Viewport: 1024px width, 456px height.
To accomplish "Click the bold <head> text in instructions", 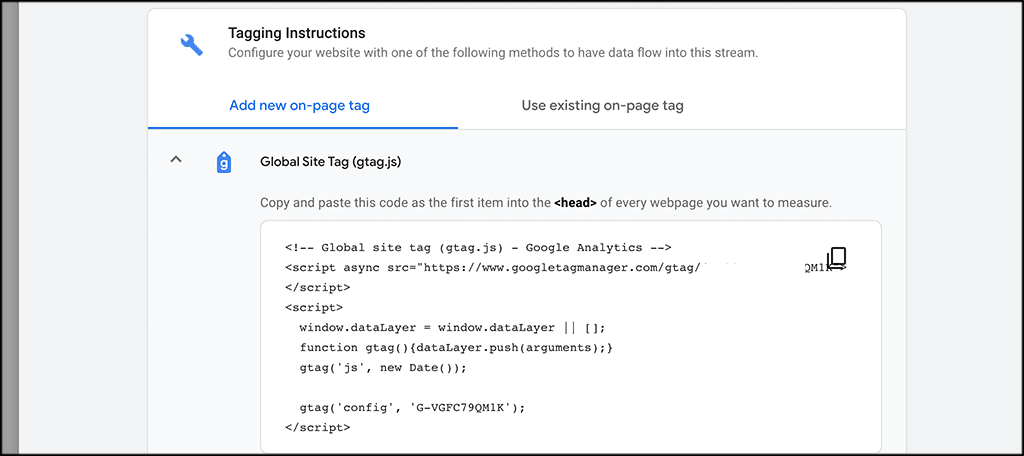I will click(575, 202).
